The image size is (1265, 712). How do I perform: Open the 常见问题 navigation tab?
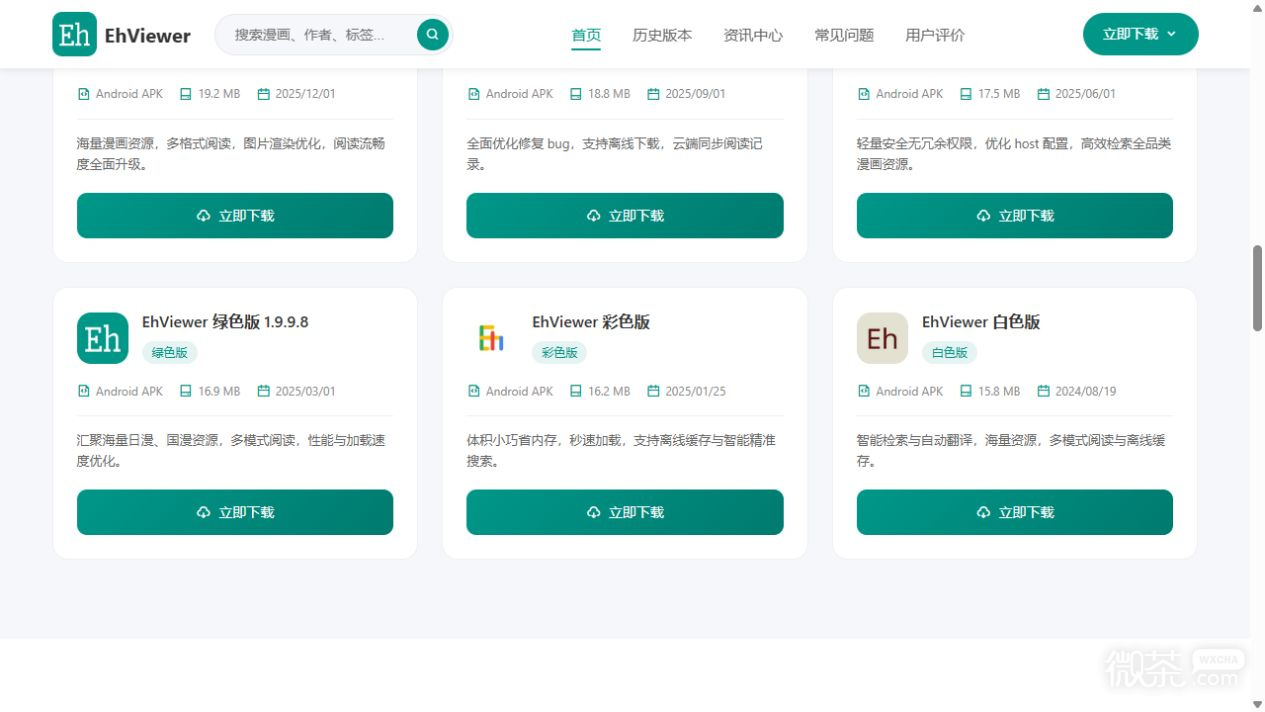844,35
